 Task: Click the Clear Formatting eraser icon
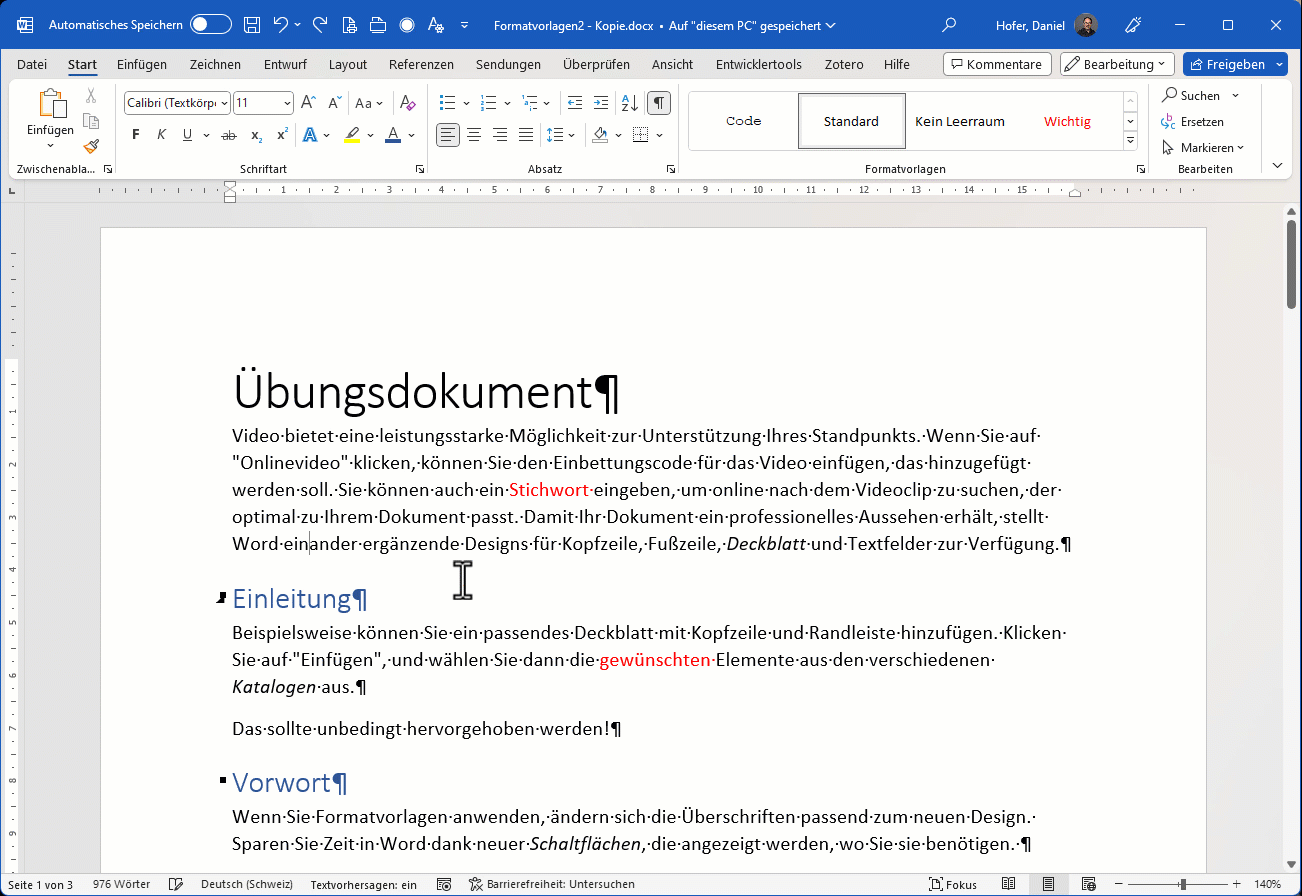click(407, 103)
